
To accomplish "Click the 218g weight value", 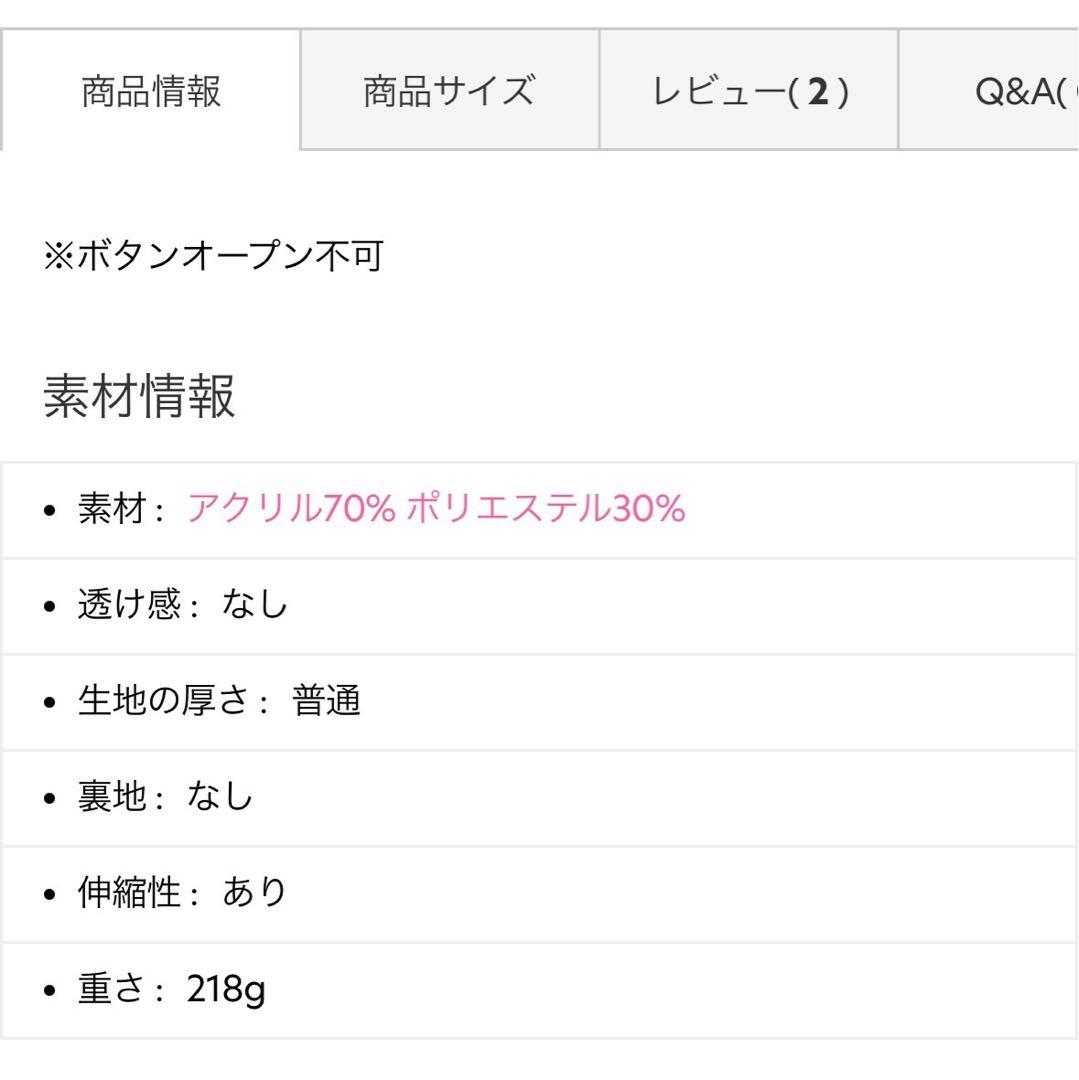I will 226,990.
